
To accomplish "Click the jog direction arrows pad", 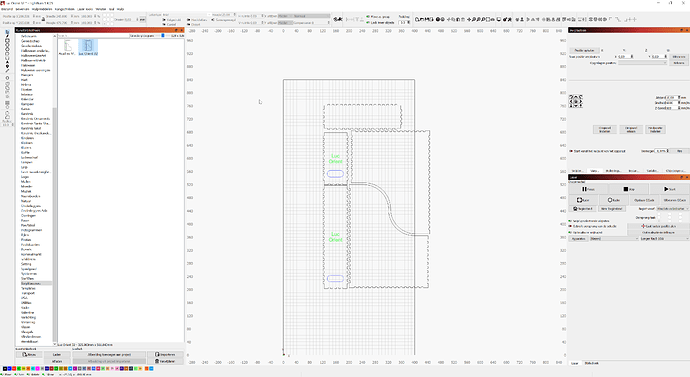I will point(575,101).
